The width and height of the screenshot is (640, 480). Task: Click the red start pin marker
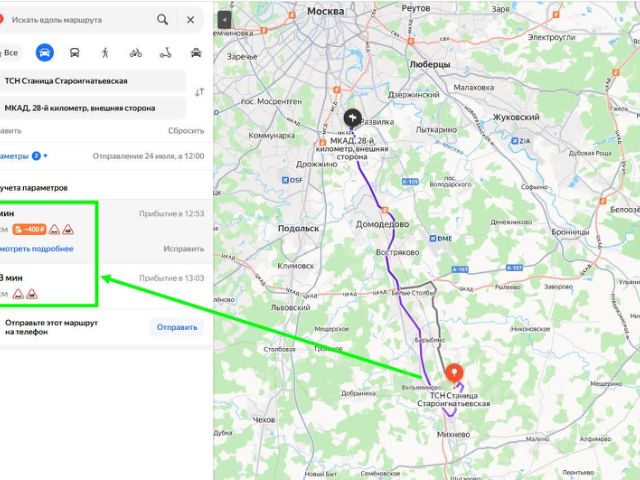coord(454,373)
